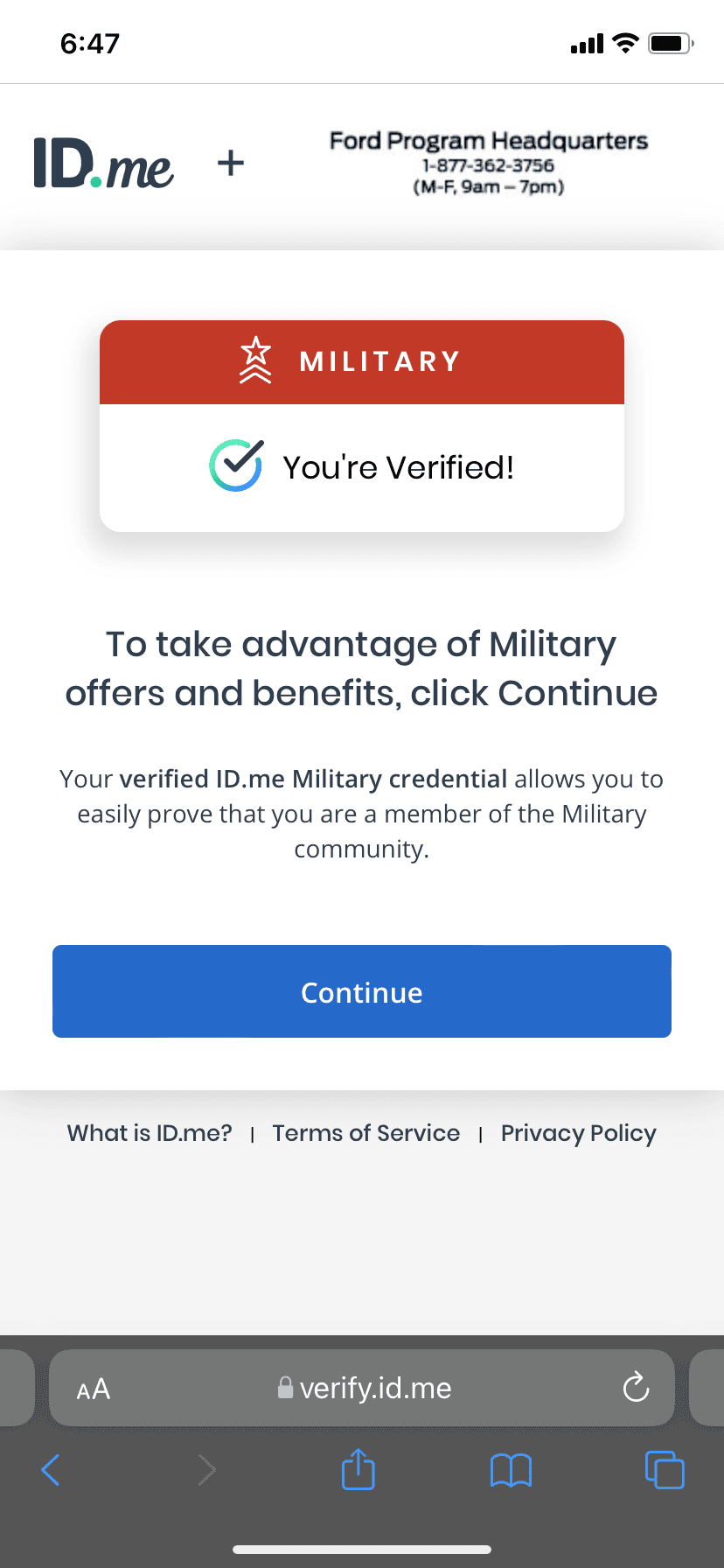
Task: Tap the 6:47 clock in status bar
Action: pyautogui.click(x=90, y=43)
